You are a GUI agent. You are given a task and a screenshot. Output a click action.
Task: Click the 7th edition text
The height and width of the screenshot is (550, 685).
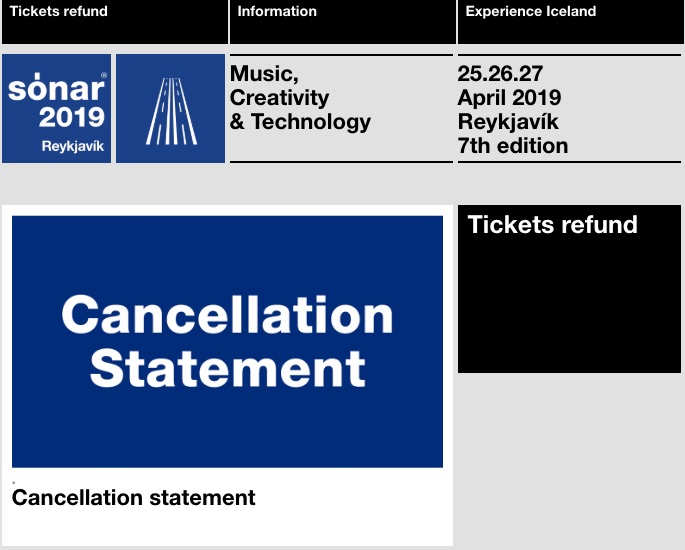(513, 146)
